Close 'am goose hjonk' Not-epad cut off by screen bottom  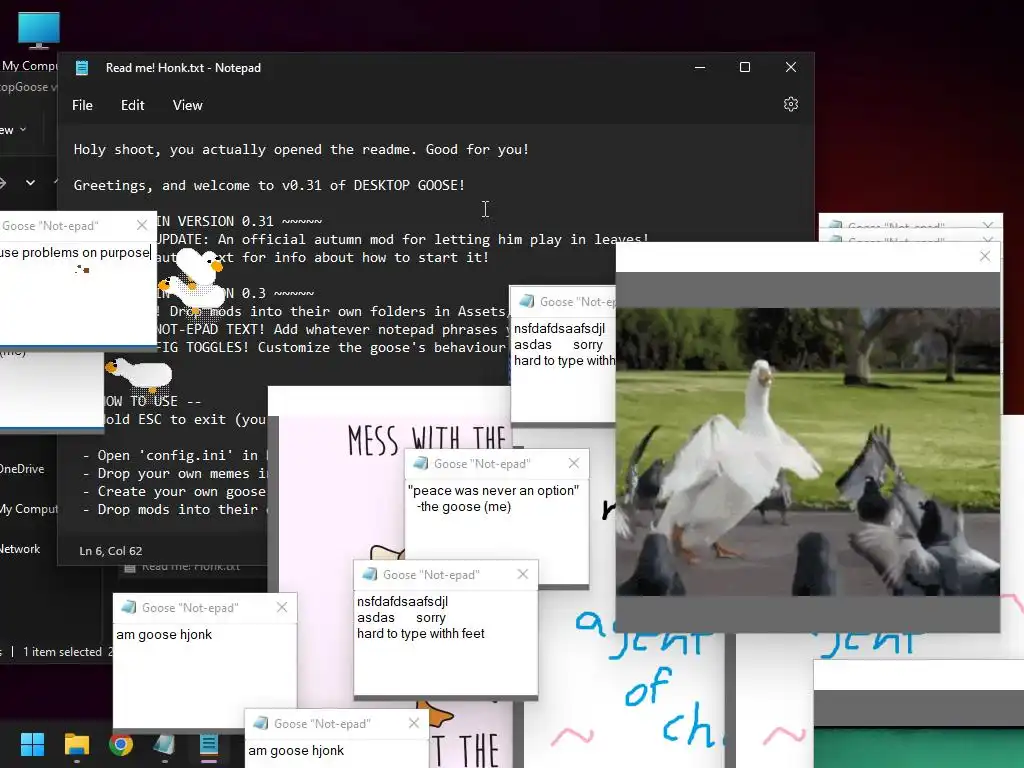coord(413,723)
